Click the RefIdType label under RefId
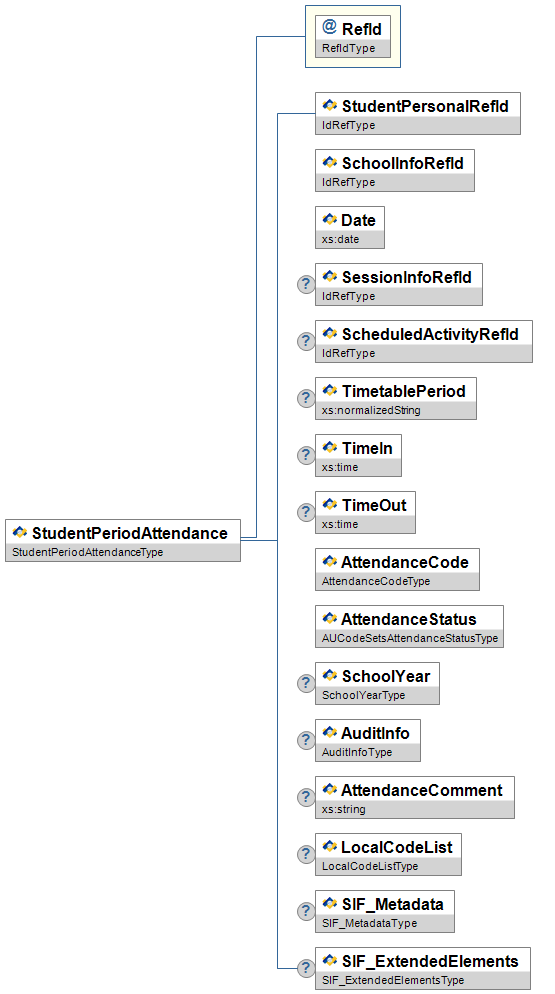The height and width of the screenshot is (994, 555). click(x=348, y=49)
